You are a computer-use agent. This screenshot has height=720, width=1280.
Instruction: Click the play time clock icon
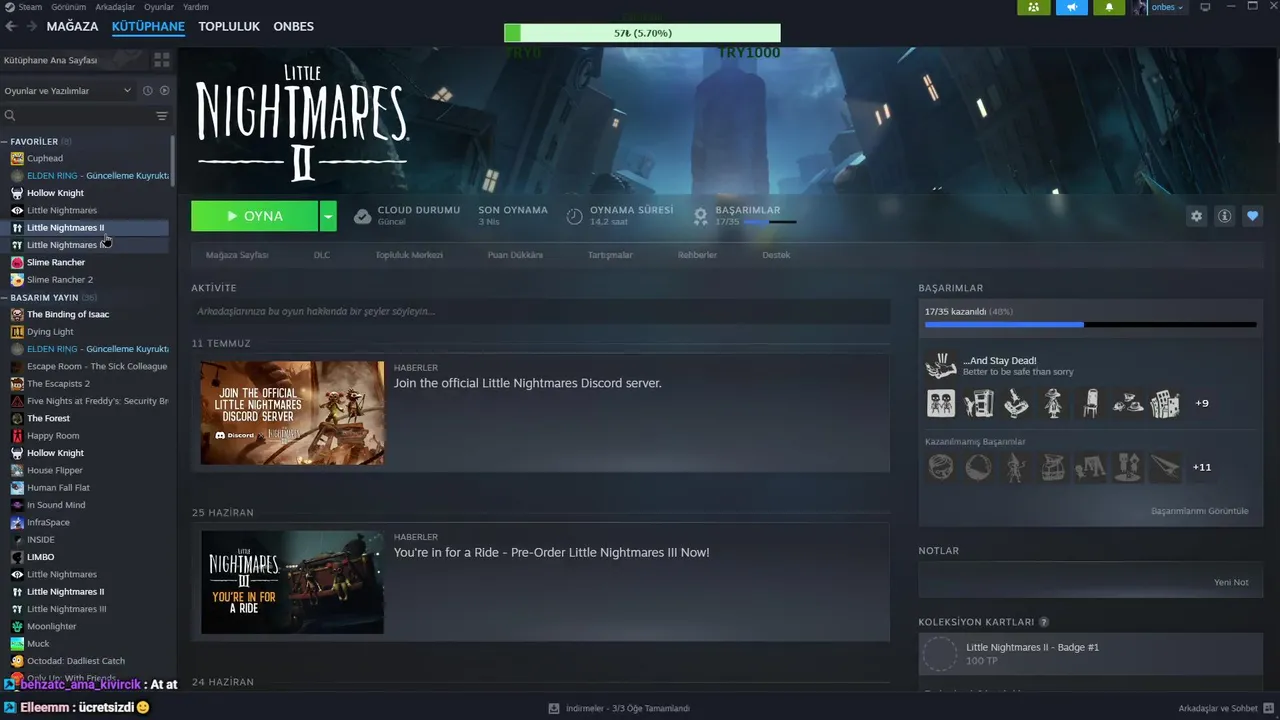point(574,216)
